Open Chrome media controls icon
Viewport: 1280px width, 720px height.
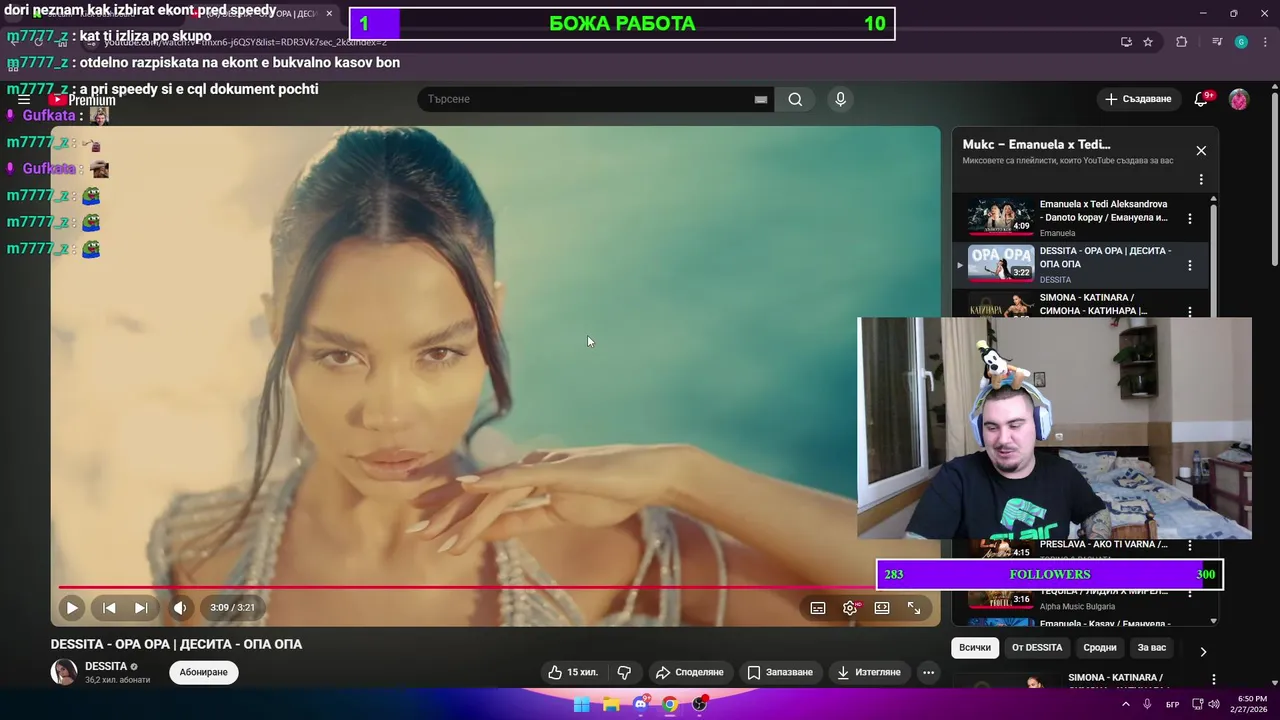click(1217, 42)
